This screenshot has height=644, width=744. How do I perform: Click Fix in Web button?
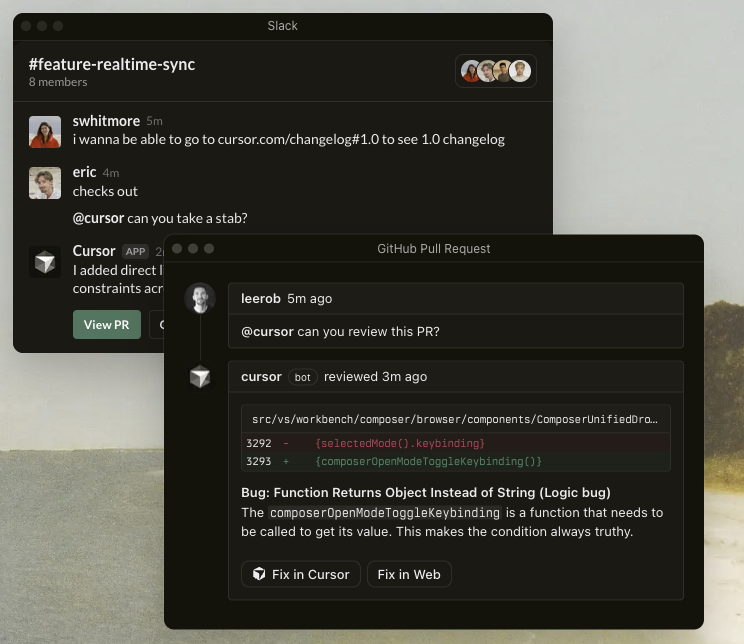[x=409, y=574]
